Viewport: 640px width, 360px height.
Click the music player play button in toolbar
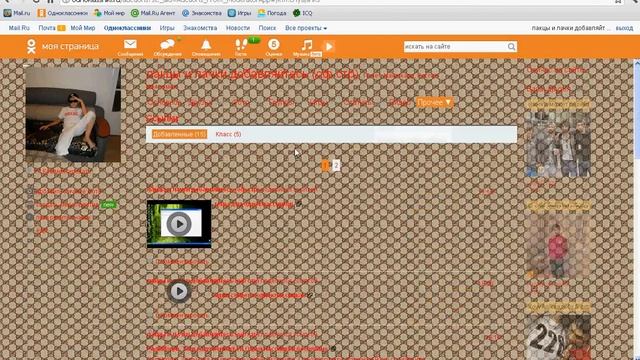pos(329,47)
